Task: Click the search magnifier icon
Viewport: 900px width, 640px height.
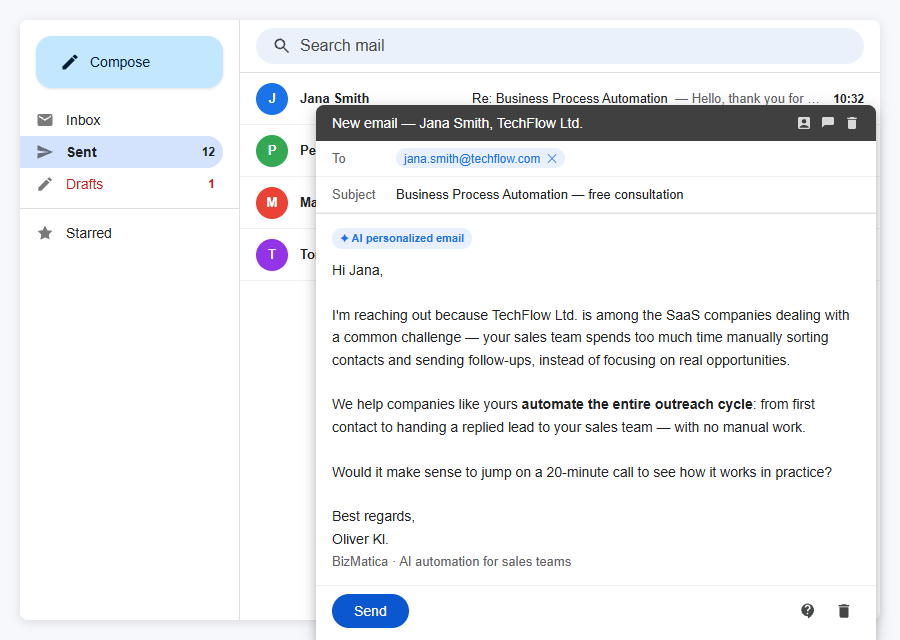Action: (281, 45)
